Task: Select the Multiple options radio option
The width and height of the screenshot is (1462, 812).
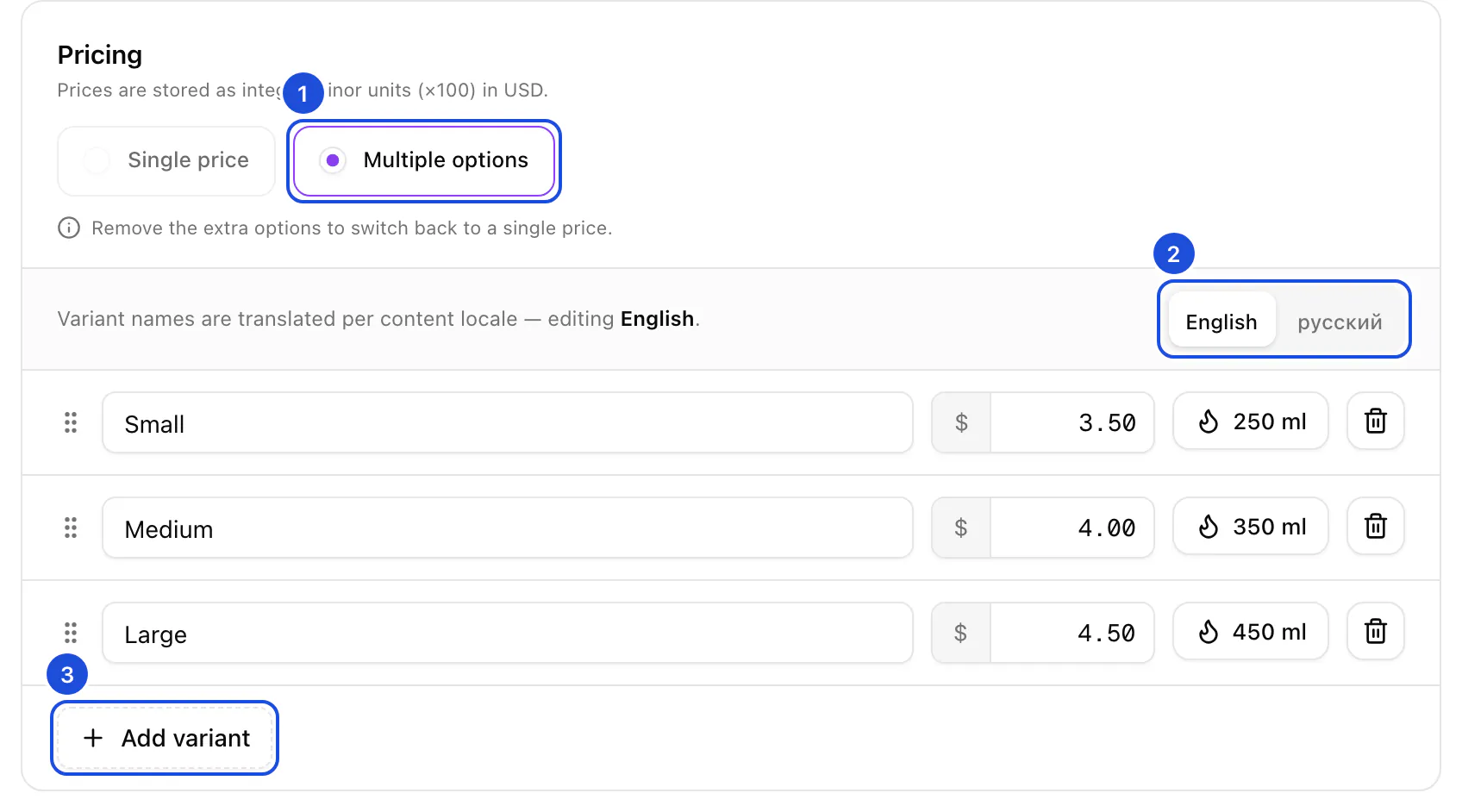Action: (x=424, y=160)
